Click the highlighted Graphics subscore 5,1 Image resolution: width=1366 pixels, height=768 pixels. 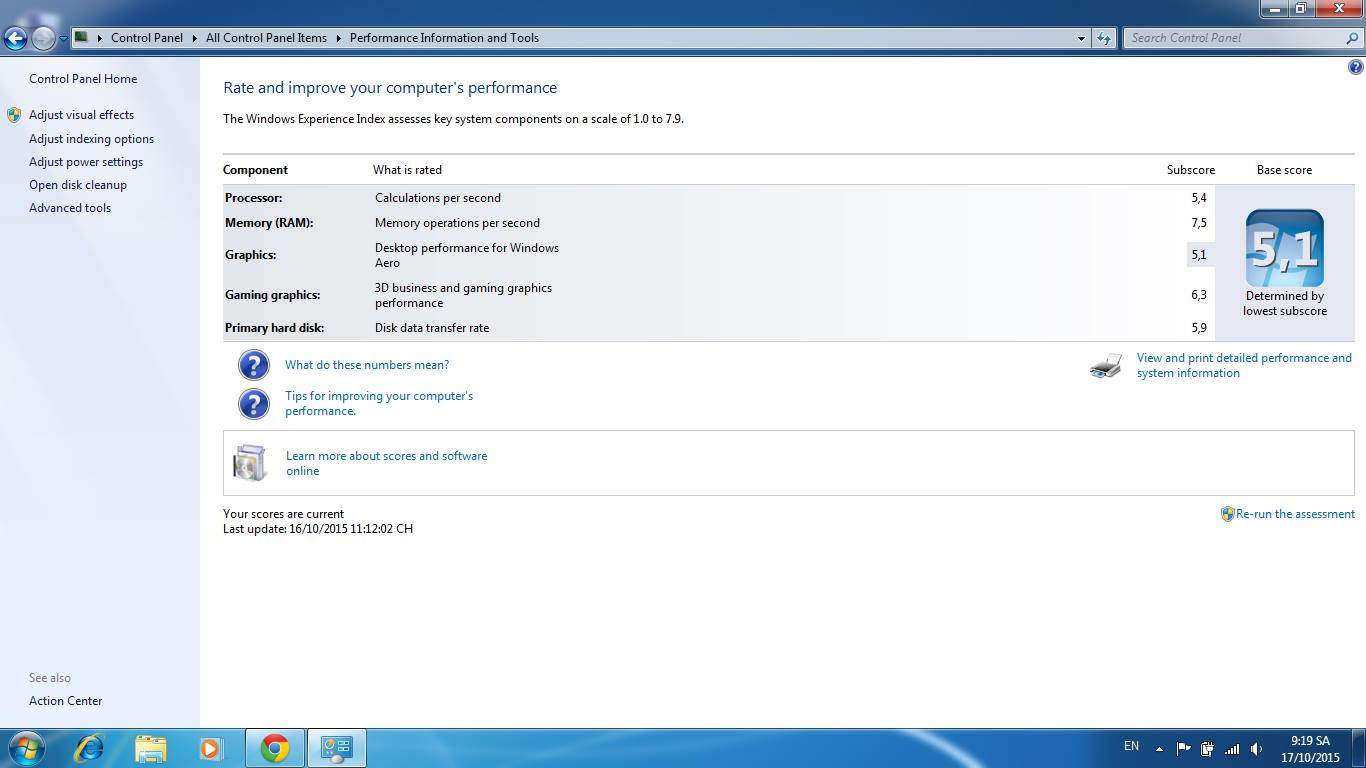(1199, 255)
